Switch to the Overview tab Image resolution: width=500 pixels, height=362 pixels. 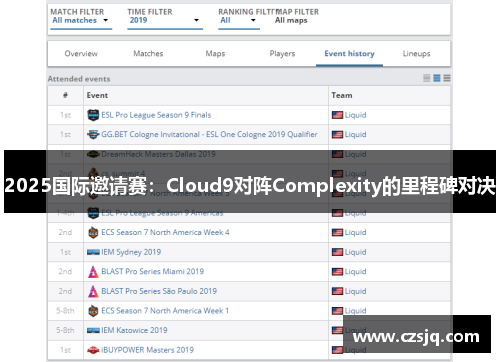(x=81, y=54)
